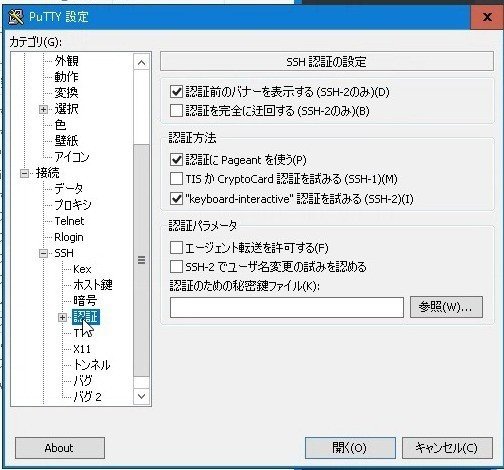Screen dimensions: 504x470
Task: Collapse the SSH tree node
Action: click(x=43, y=253)
